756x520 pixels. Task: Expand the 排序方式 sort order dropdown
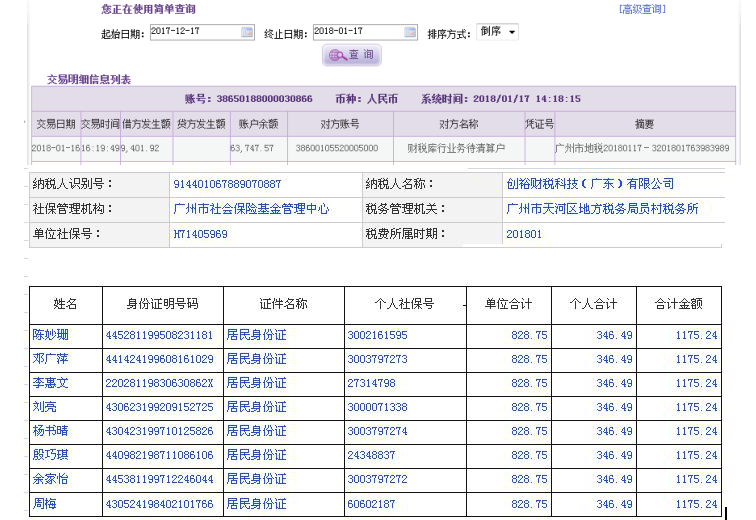point(497,32)
